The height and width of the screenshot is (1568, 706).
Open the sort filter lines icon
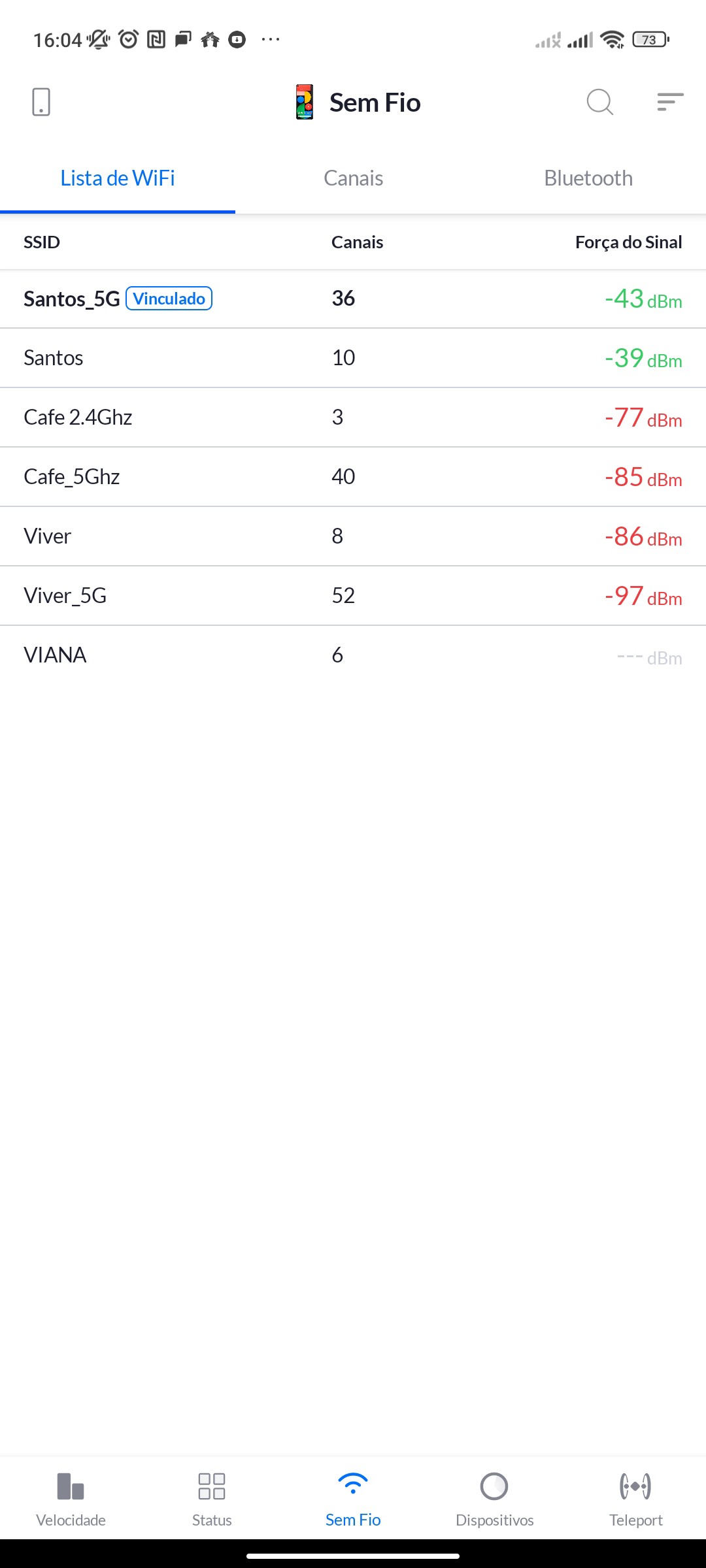670,102
